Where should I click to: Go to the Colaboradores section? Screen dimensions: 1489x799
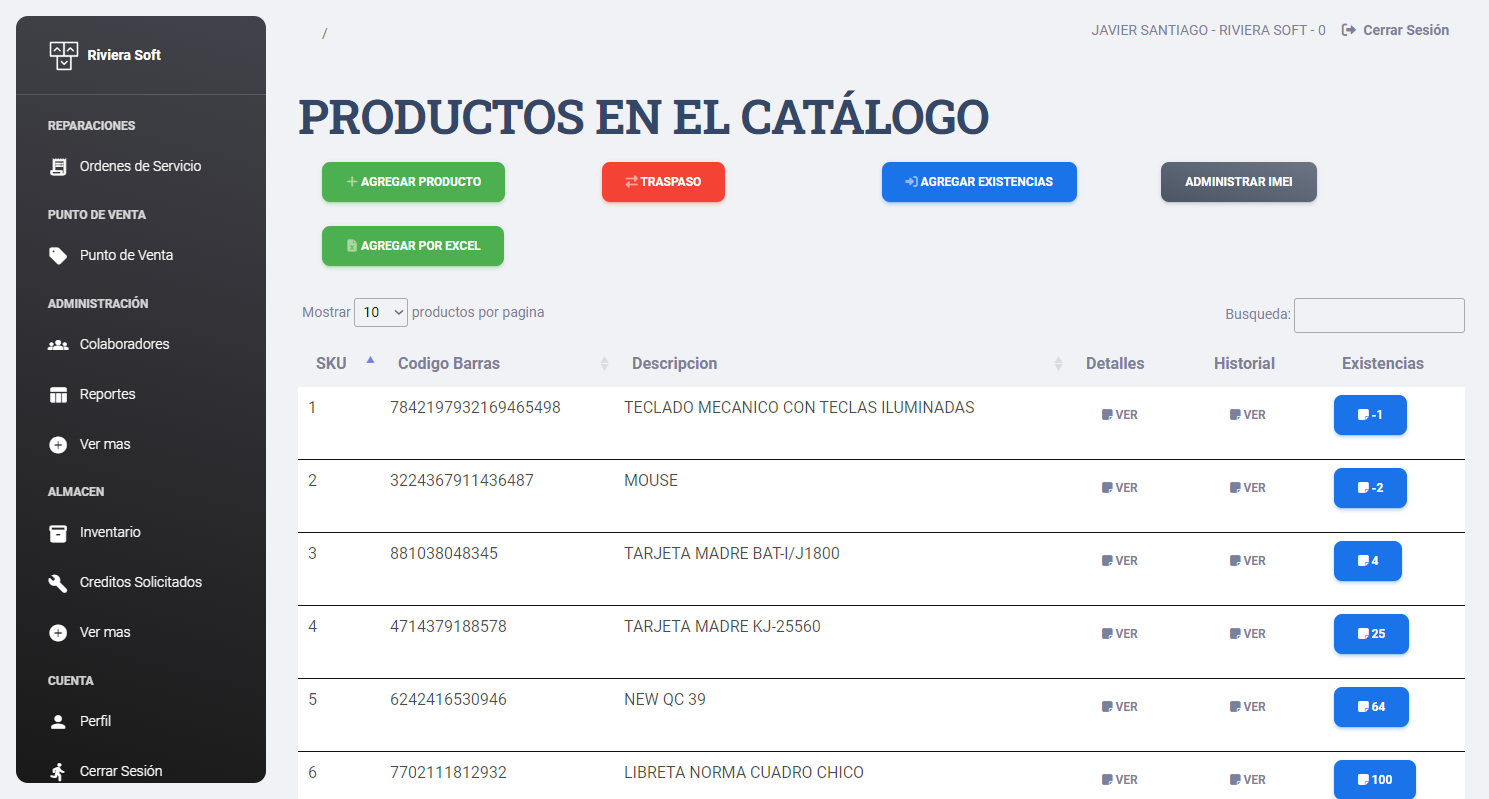pos(124,344)
